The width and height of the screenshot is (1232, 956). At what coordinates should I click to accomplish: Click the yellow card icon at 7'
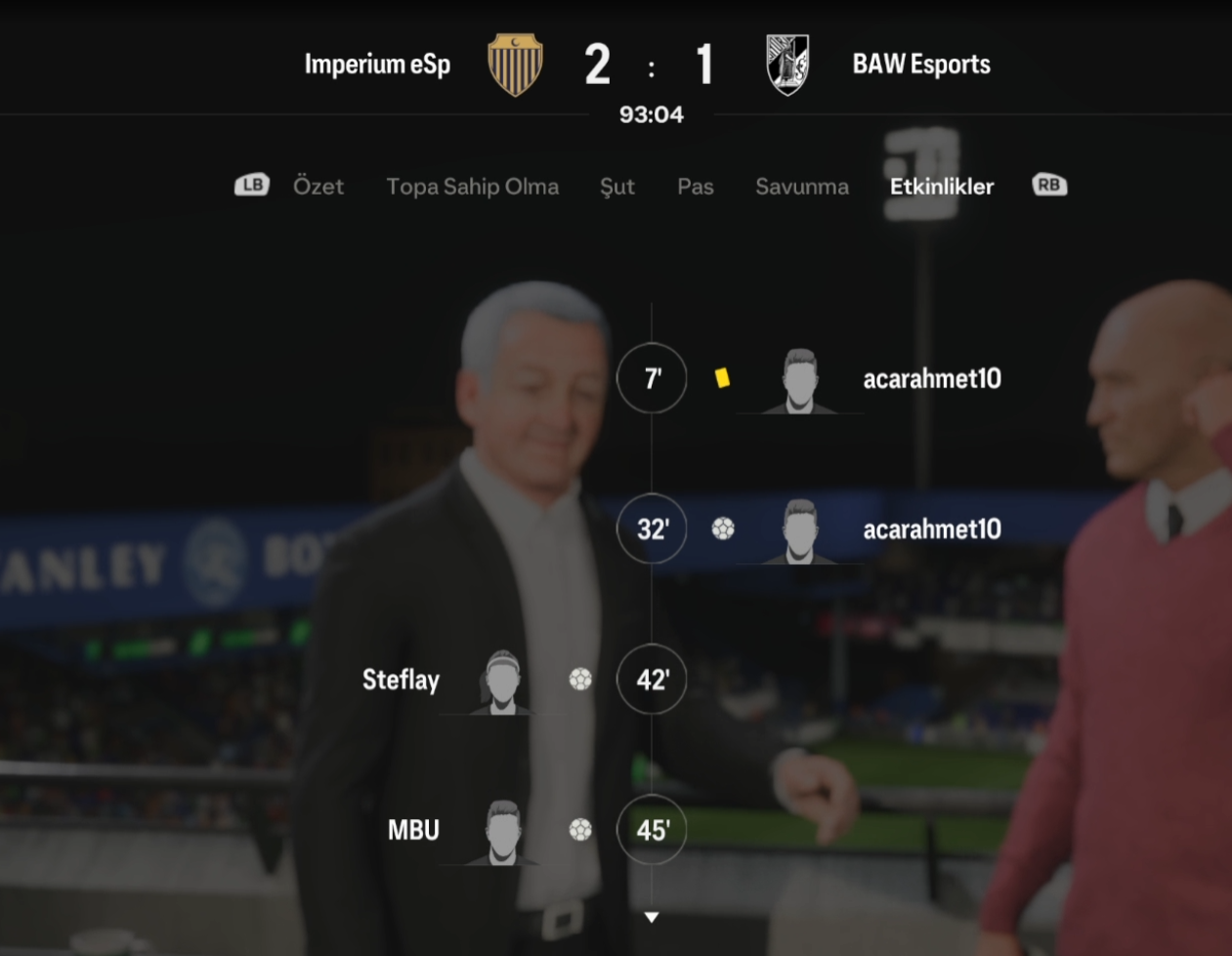(x=722, y=378)
